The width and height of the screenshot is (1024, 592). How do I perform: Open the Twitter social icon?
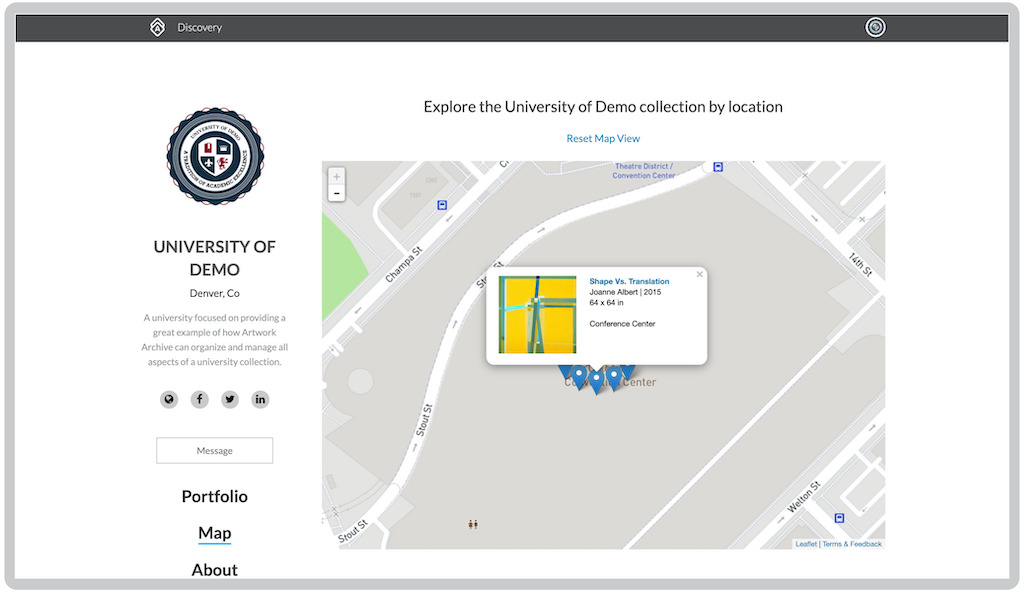[x=229, y=399]
